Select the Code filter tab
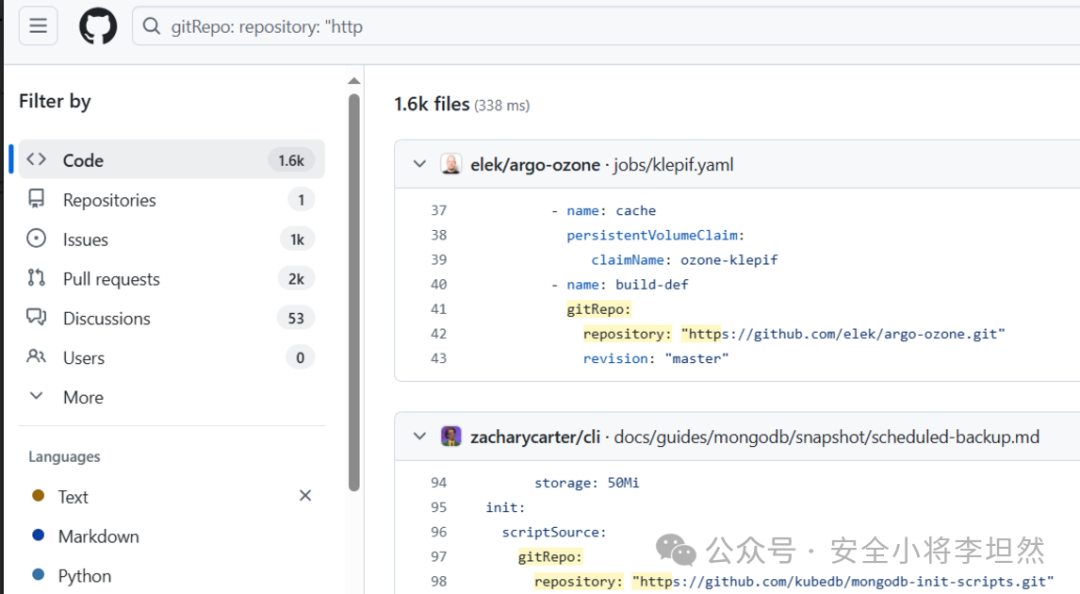Screen dimensions: 1080x594 coord(172,160)
